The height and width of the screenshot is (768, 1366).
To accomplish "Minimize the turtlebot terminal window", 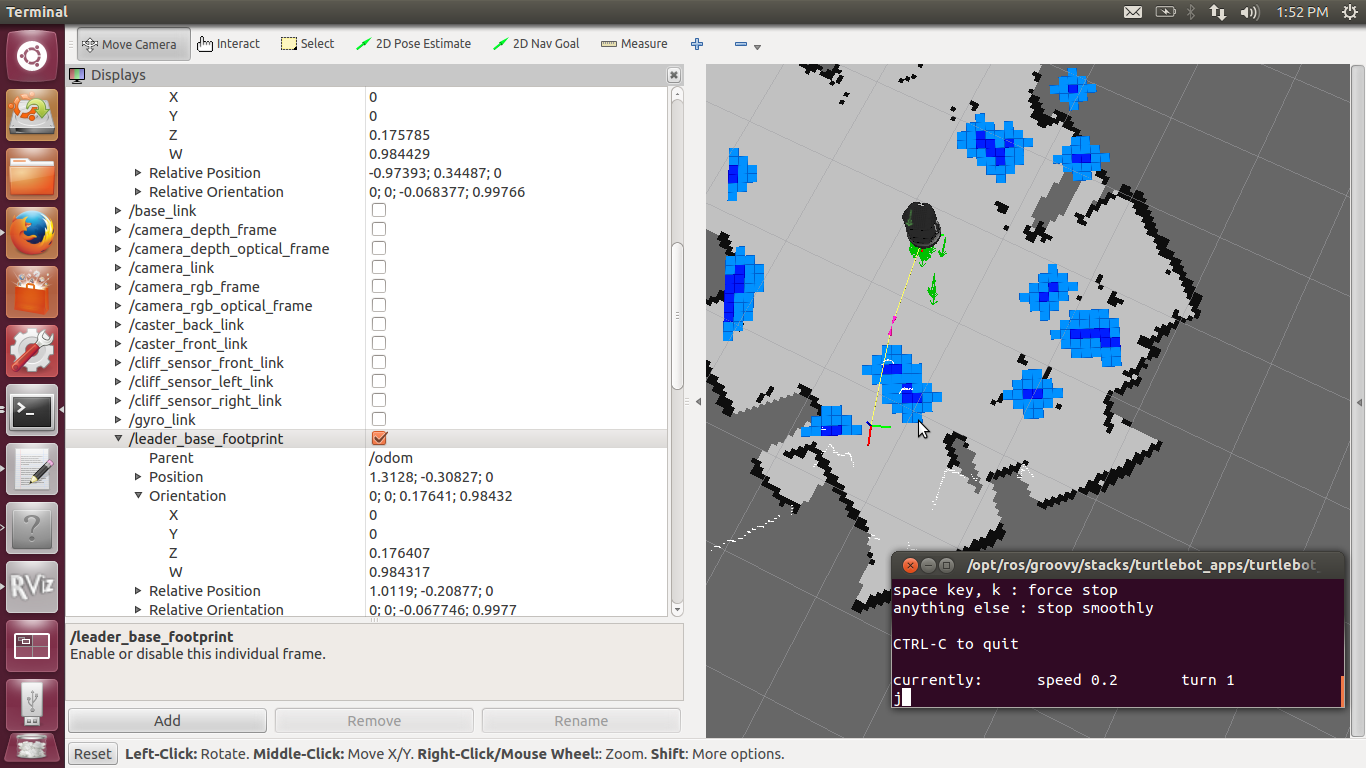I will [928, 565].
